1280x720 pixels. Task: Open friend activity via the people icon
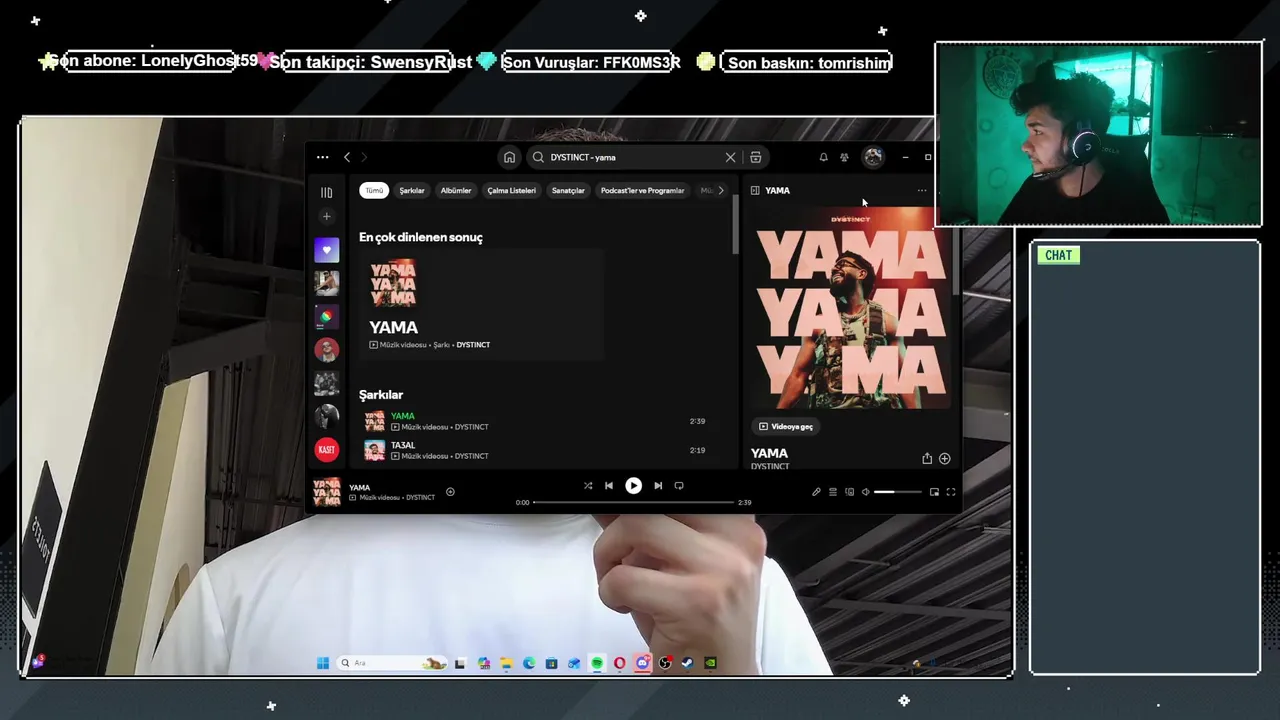pyautogui.click(x=844, y=157)
